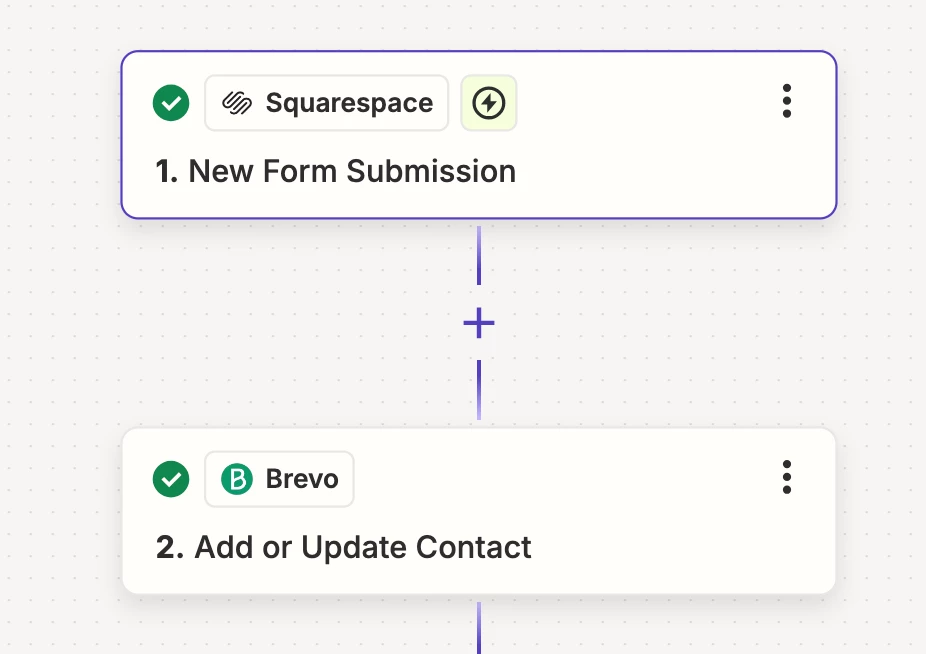Image resolution: width=926 pixels, height=654 pixels.
Task: Click the connector line beneath the Brevo step
Action: 479,627
